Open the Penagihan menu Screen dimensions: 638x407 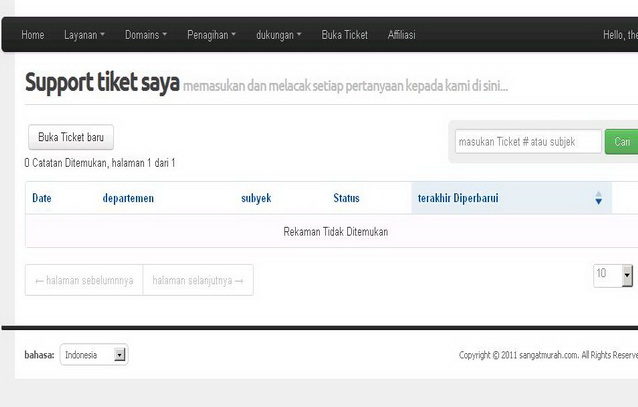pyautogui.click(x=211, y=35)
